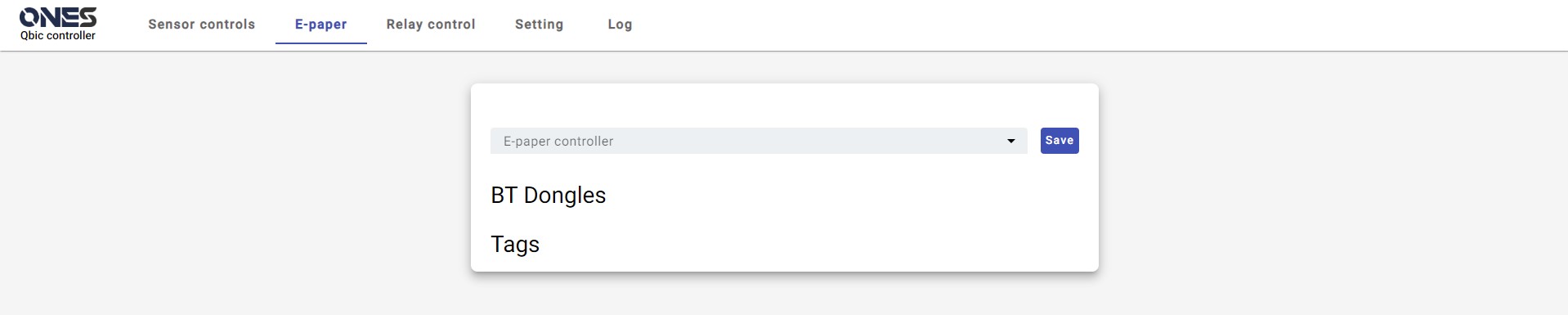Click blank card area above dropdown field

[x=785, y=106]
